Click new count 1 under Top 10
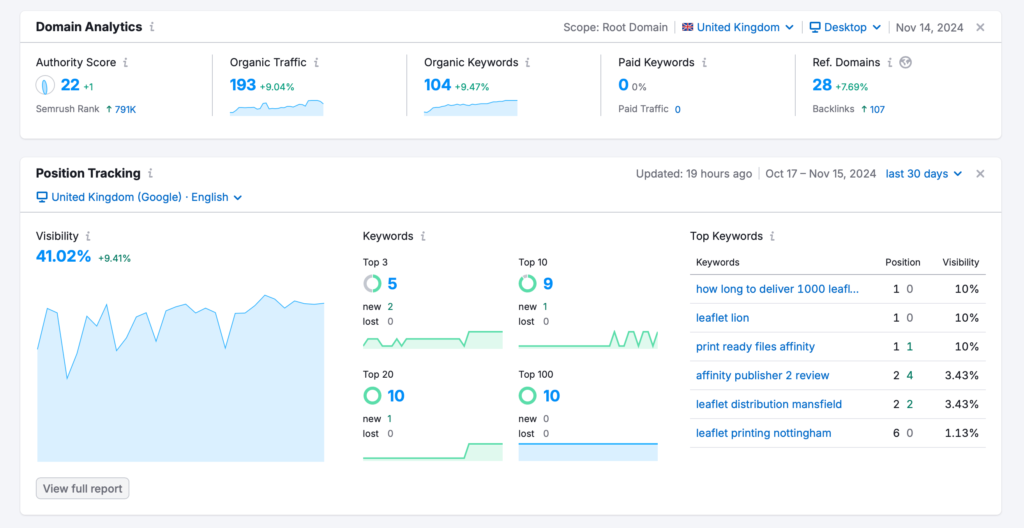 click(x=545, y=306)
